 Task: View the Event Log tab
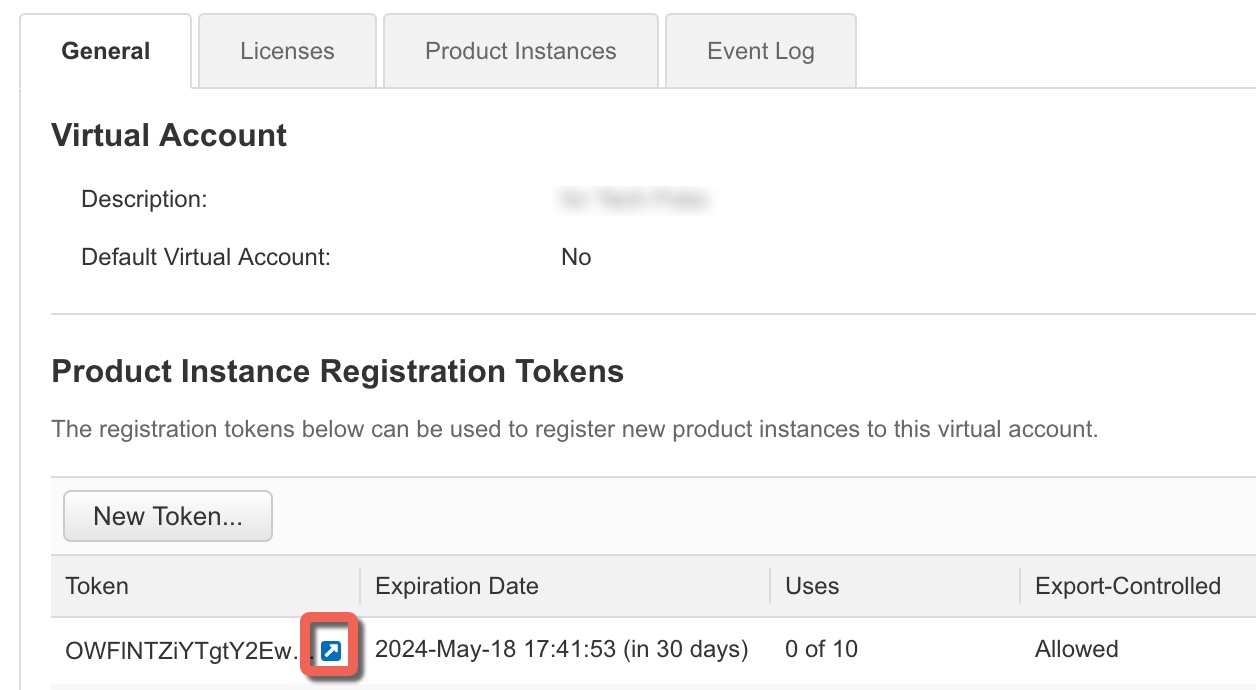tap(760, 51)
